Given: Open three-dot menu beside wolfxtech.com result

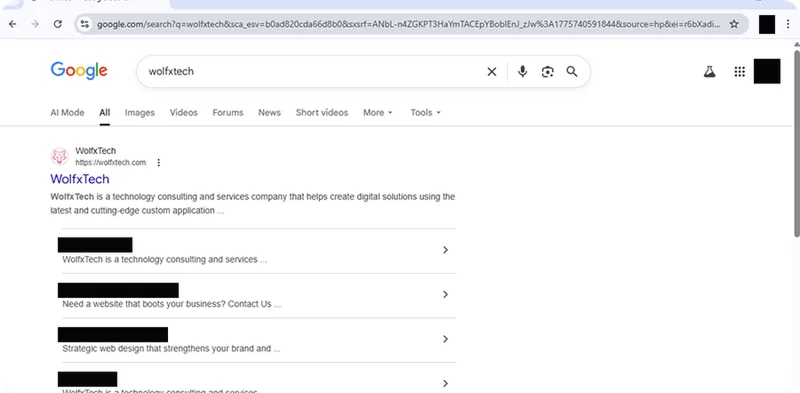Looking at the screenshot, I should 159,163.
